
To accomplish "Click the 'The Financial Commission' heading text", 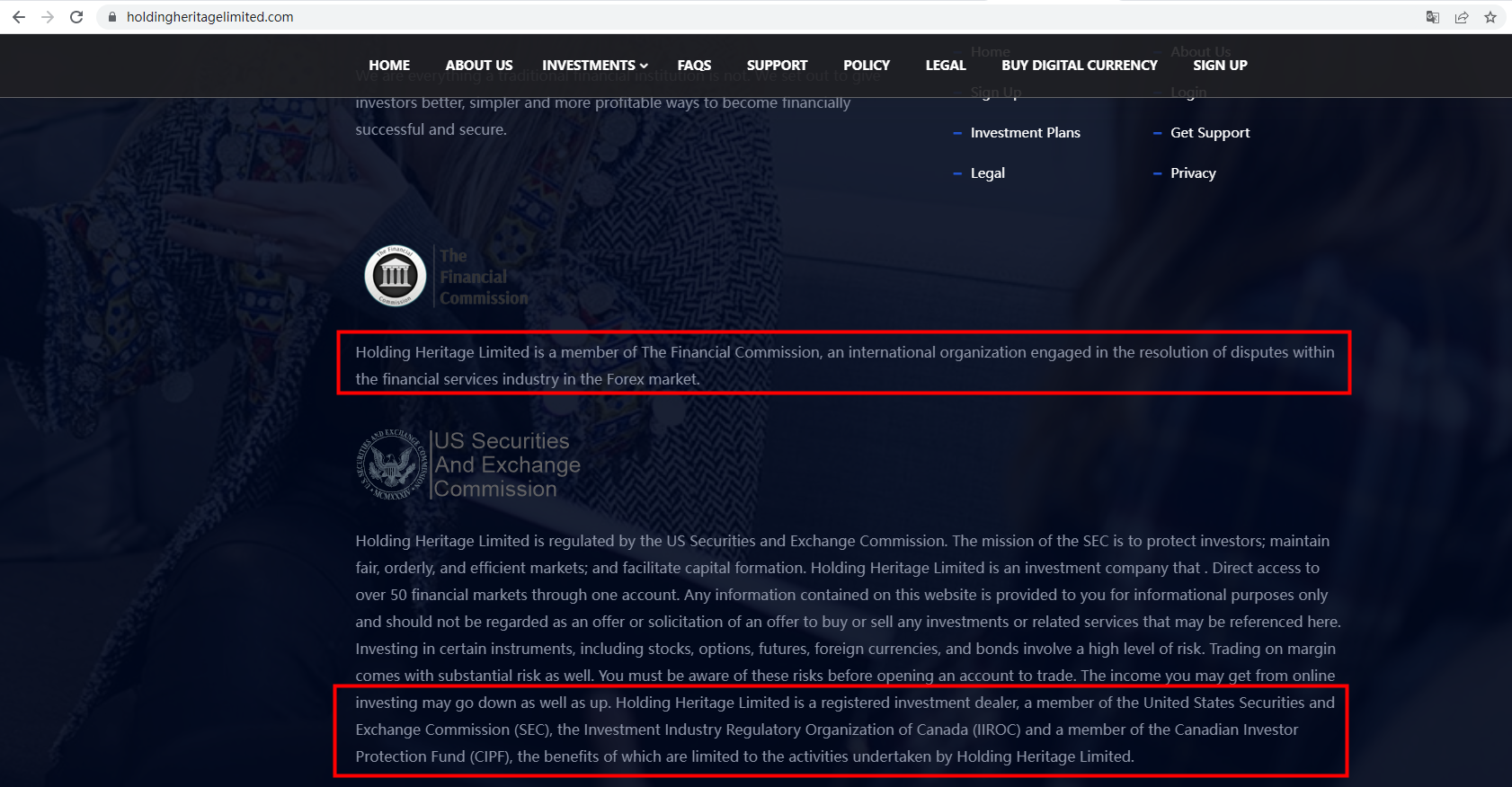I will click(484, 277).
